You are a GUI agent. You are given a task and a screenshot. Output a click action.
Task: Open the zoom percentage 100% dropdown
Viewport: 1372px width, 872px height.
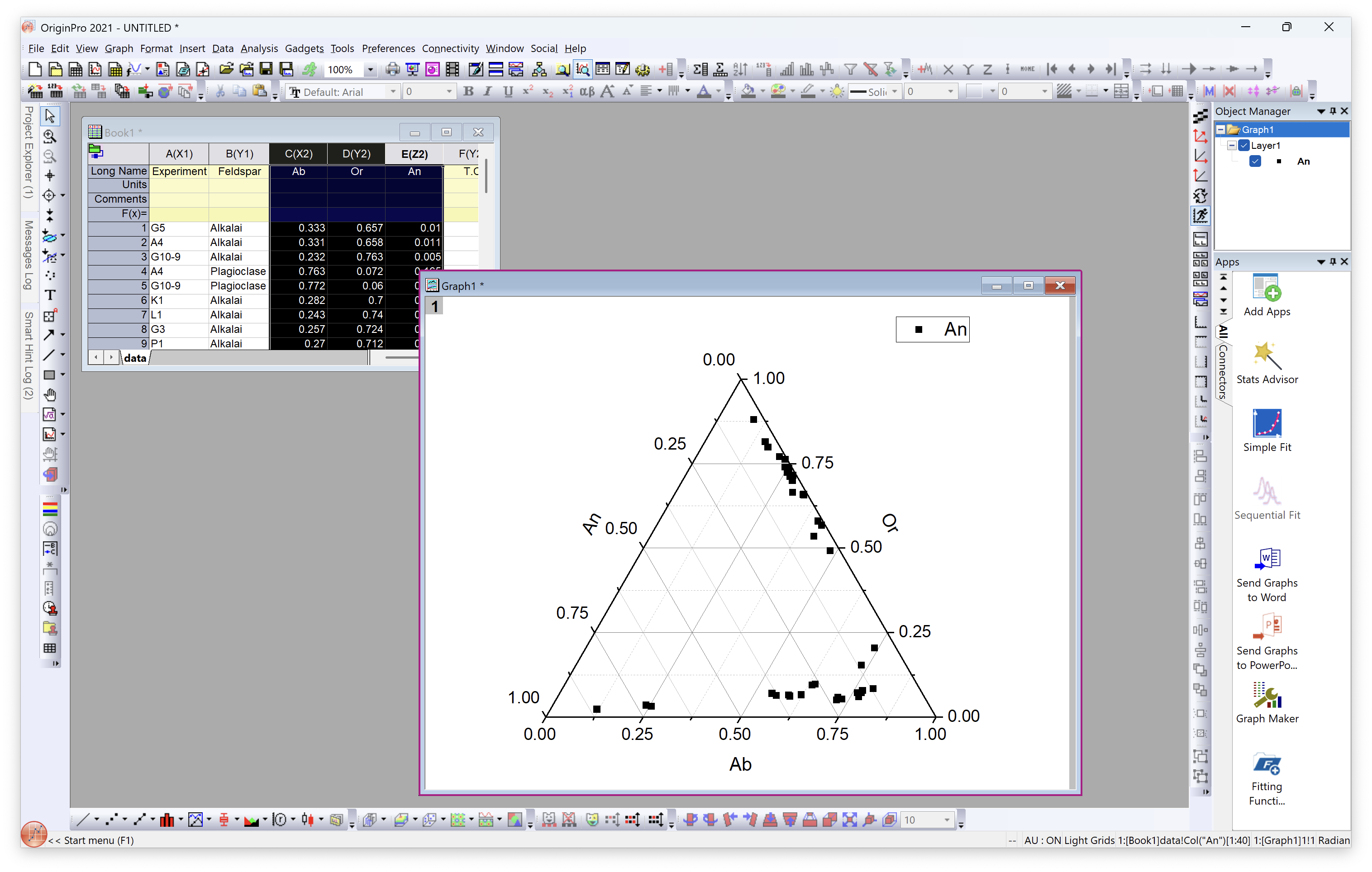370,70
